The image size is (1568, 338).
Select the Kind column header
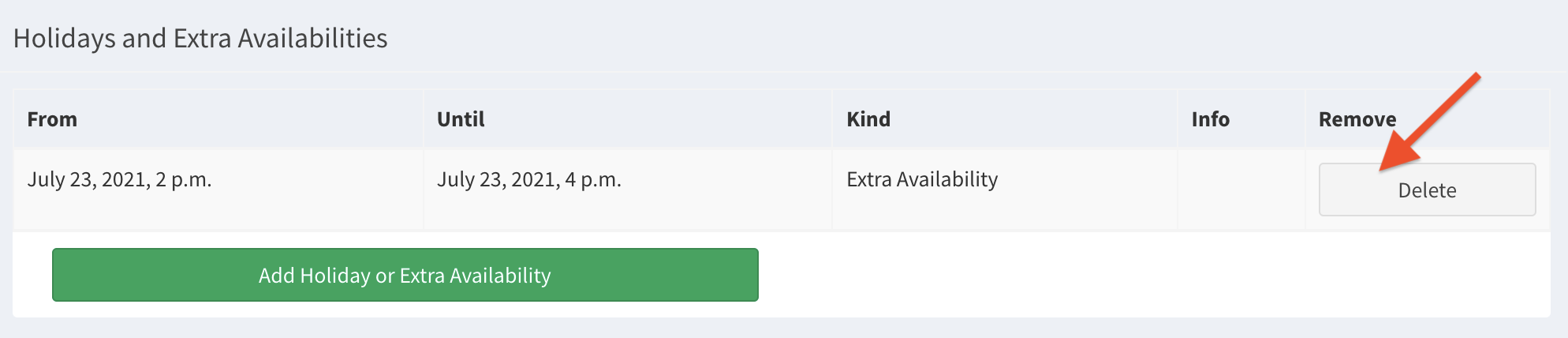[868, 119]
